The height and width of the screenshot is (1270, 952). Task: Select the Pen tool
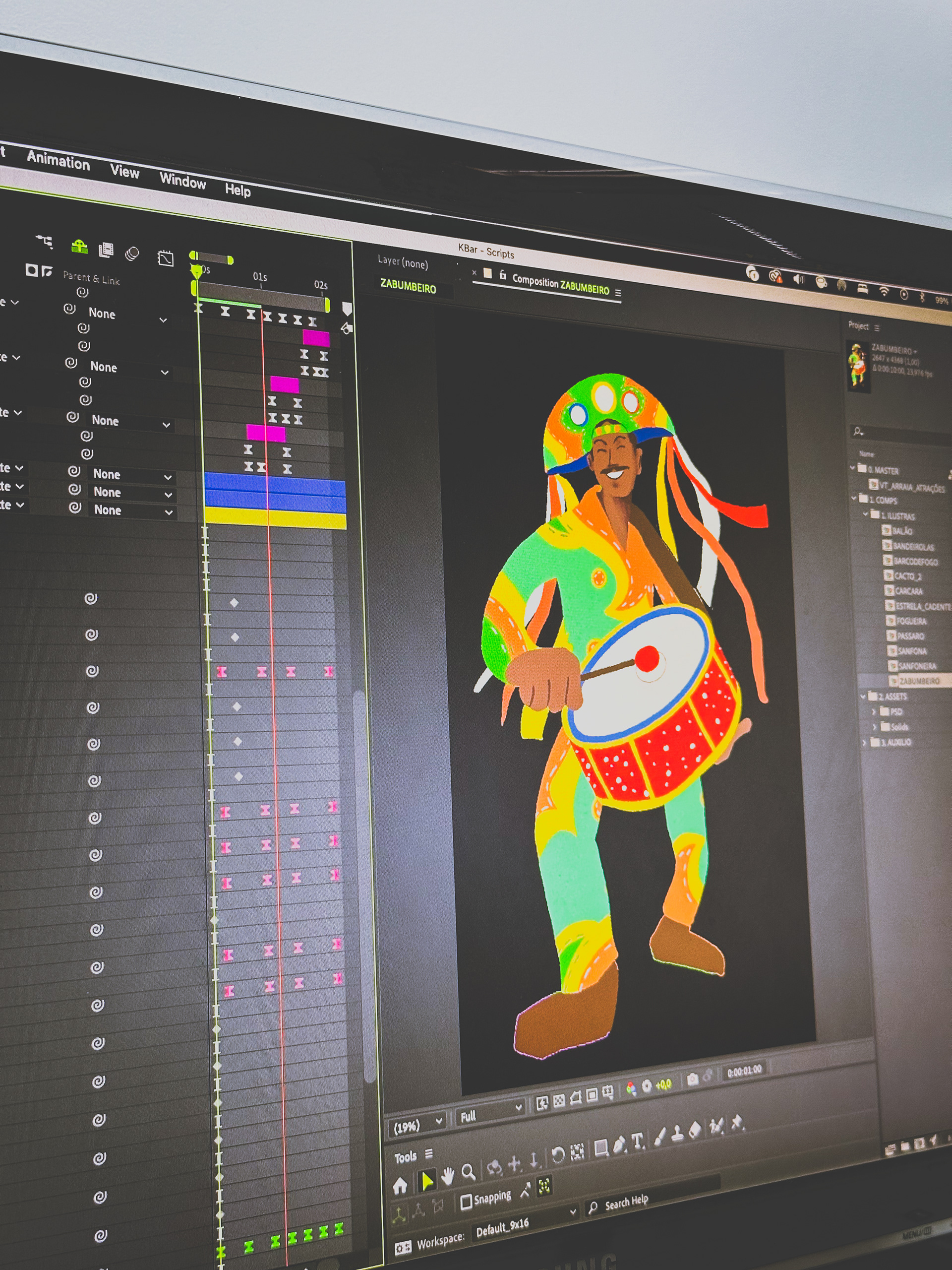click(x=619, y=1144)
